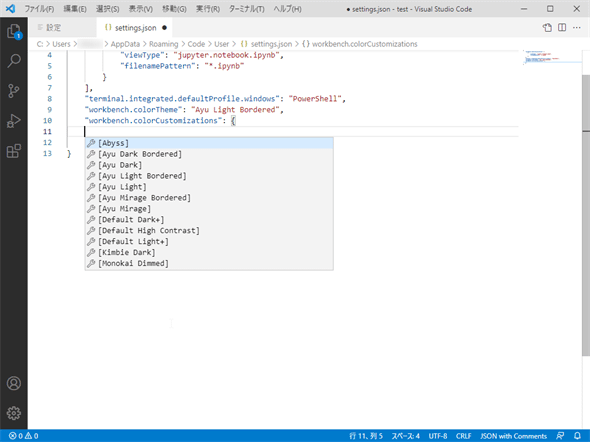Open the 実行(R) menu

(208, 9)
